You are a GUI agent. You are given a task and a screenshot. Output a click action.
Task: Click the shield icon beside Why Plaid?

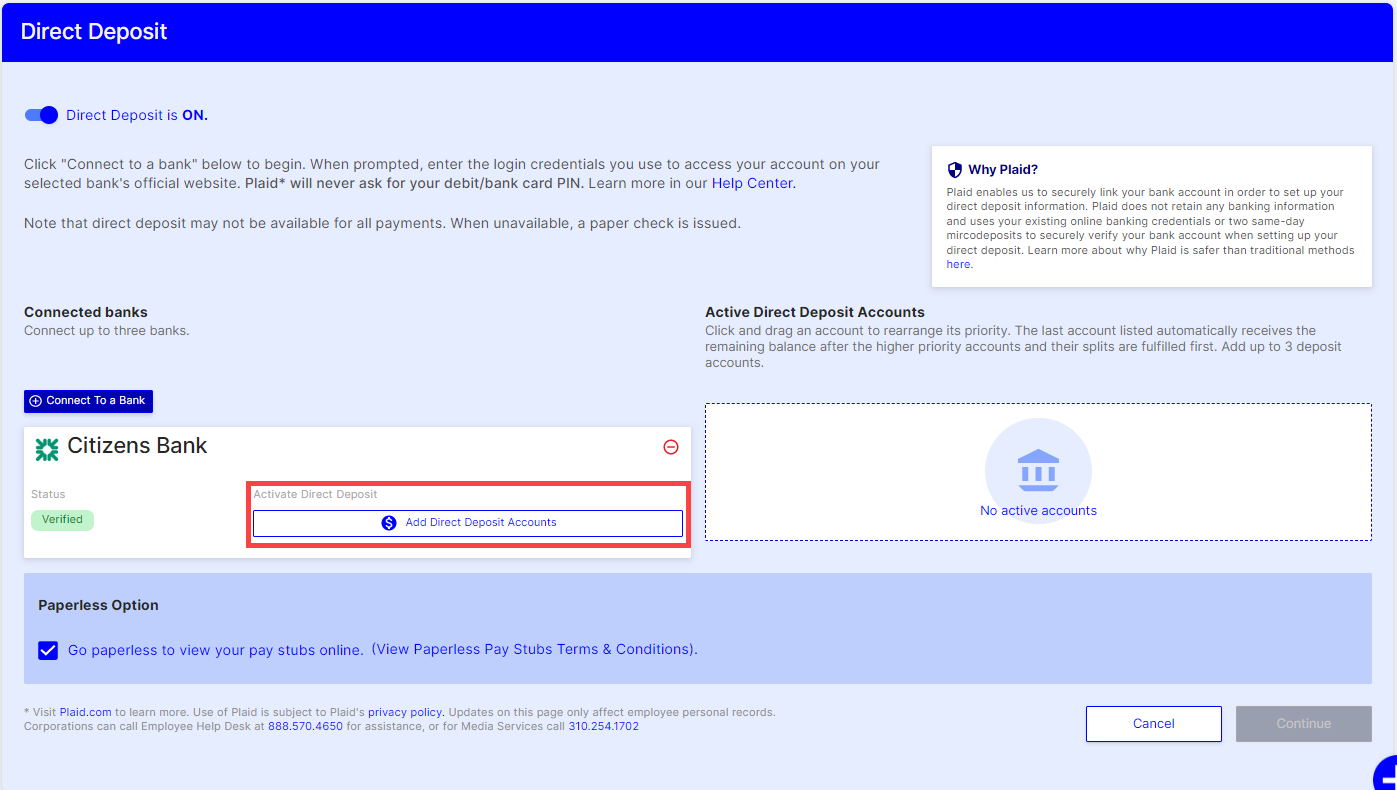coord(954,170)
